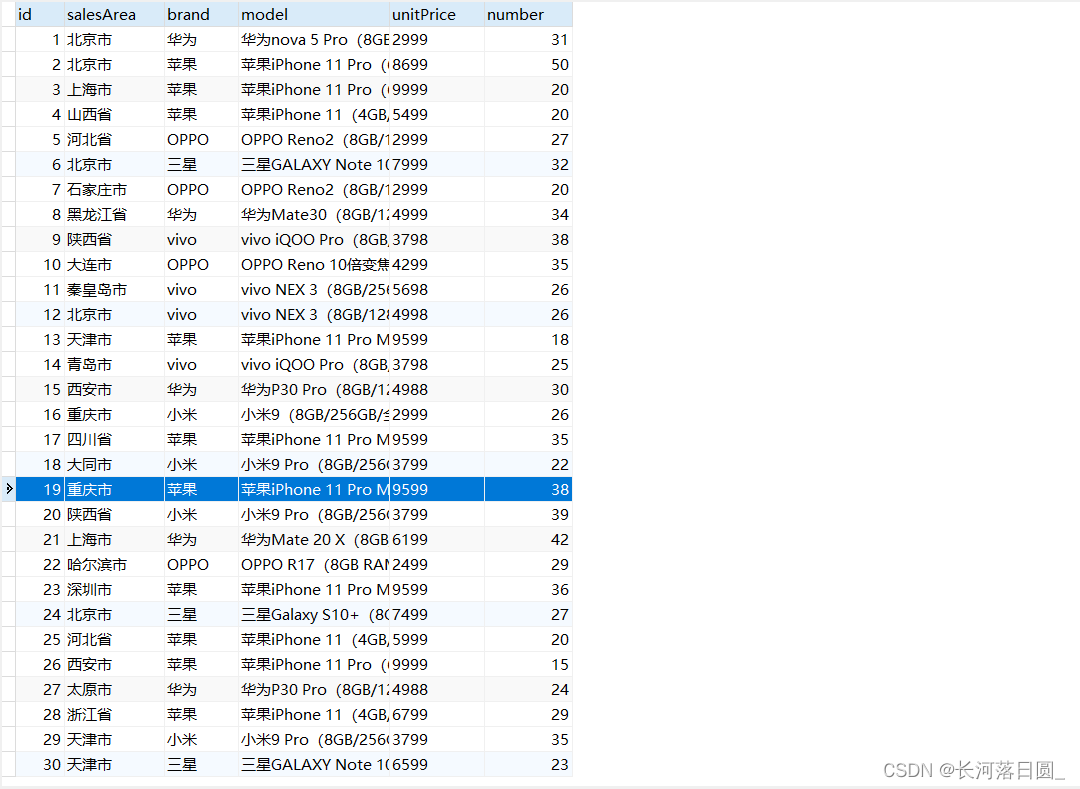The width and height of the screenshot is (1080, 789).
Task: Select brand cell 三星 in row 24
Action: pyautogui.click(x=201, y=615)
